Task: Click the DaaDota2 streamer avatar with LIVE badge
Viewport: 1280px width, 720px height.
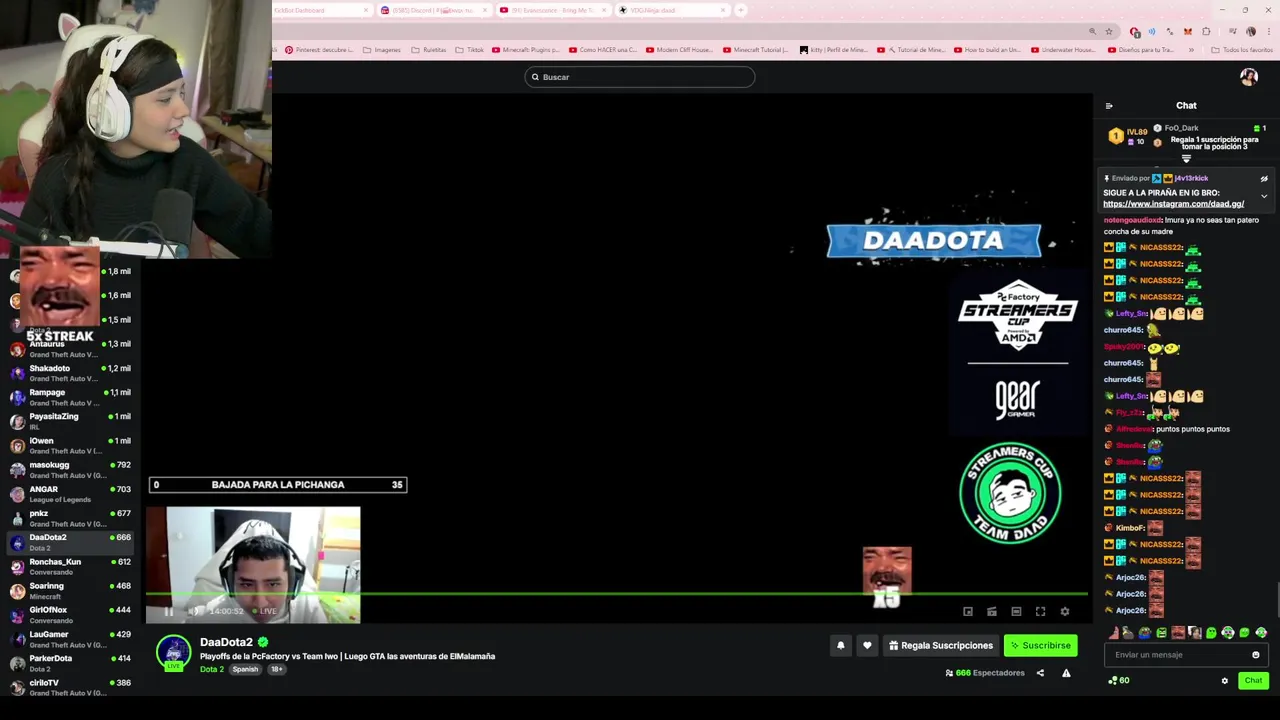Action: click(173, 652)
